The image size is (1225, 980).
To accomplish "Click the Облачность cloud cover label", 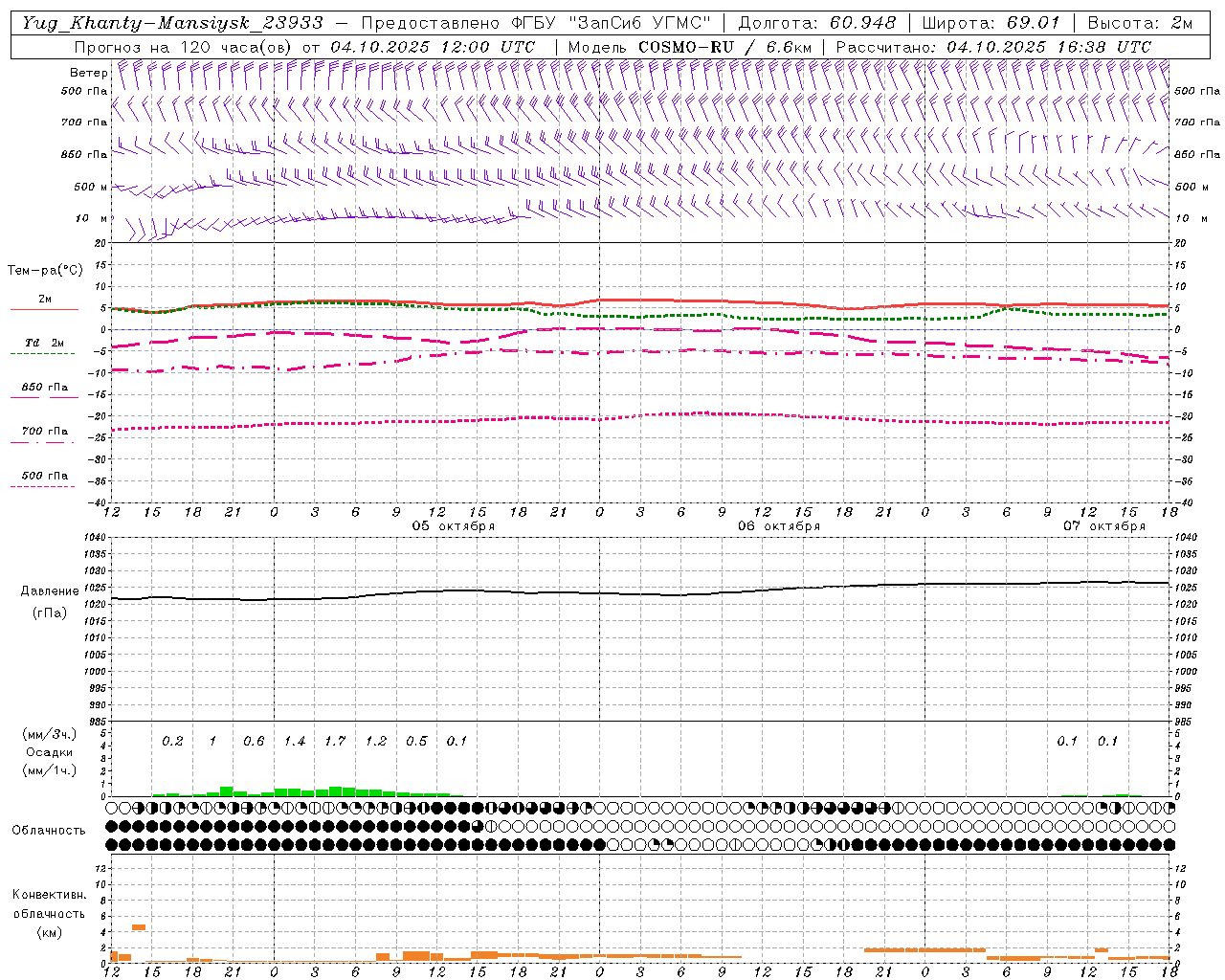I will pos(48,831).
